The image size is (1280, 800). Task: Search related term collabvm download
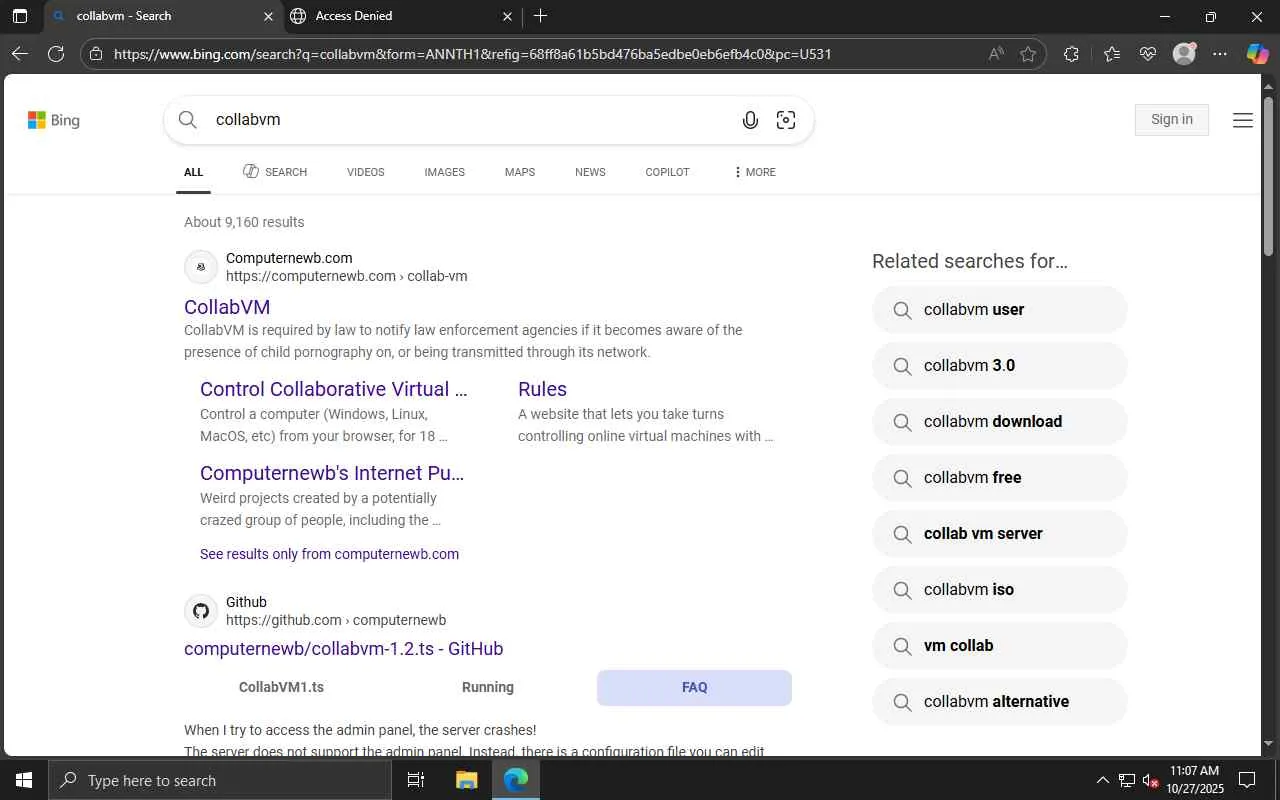1000,422
